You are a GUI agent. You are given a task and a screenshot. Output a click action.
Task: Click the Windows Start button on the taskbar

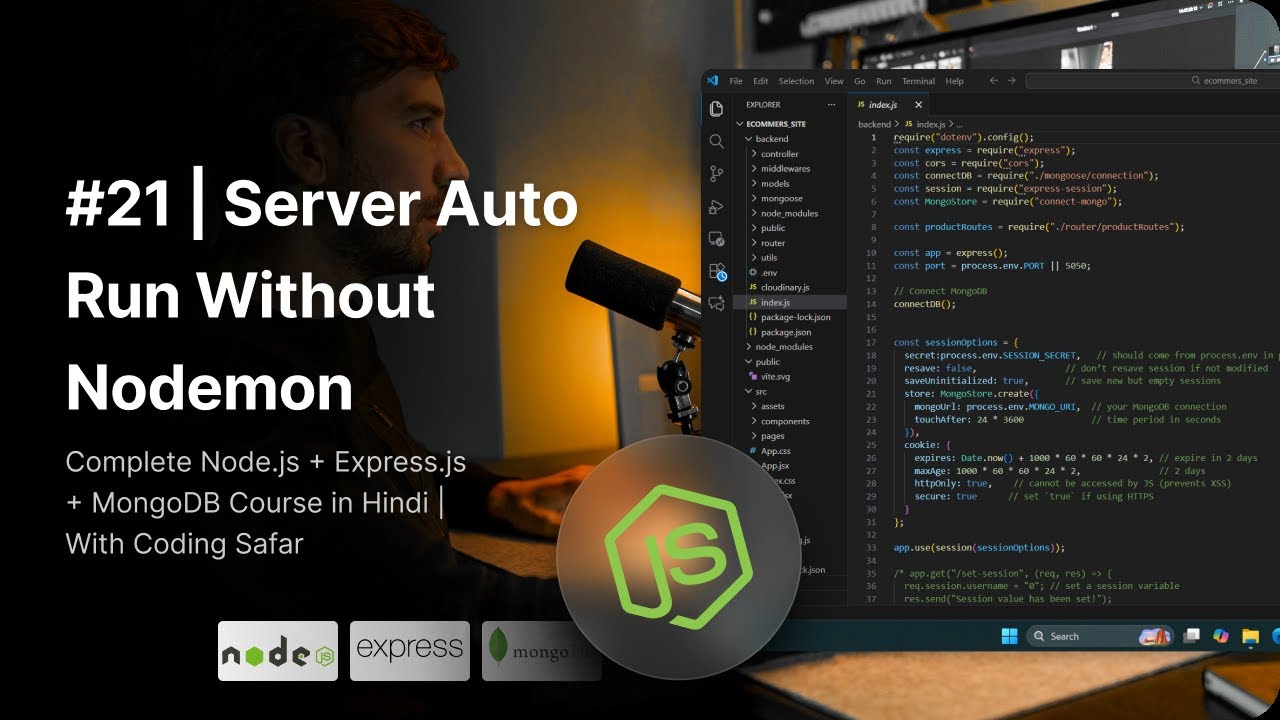1009,636
